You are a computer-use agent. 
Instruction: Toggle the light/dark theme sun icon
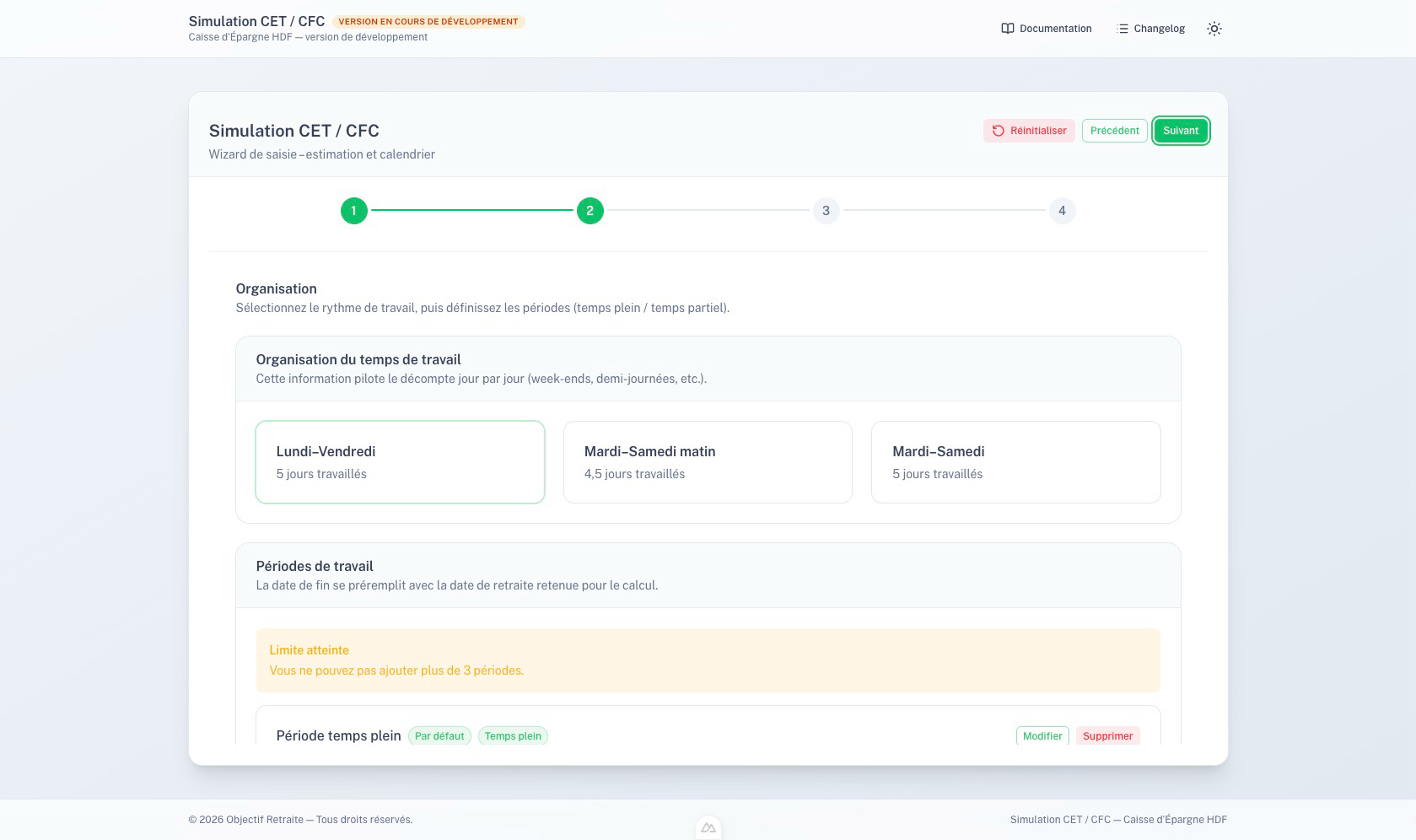coord(1214,29)
